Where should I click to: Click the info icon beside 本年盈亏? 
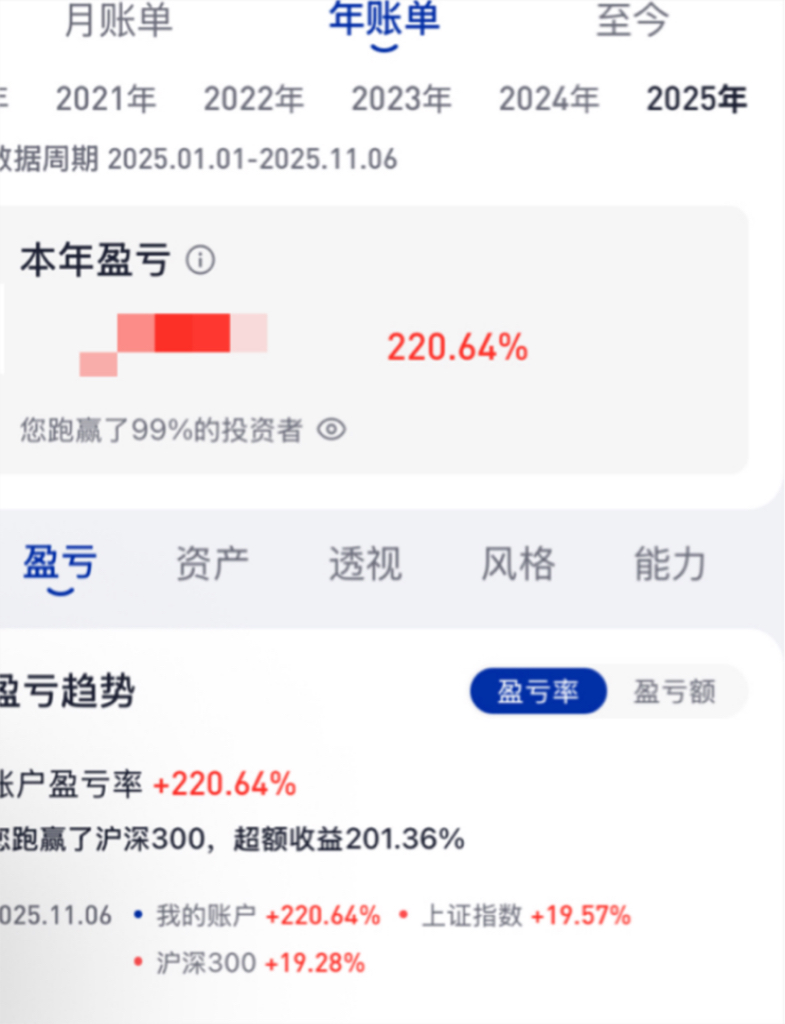(x=201, y=262)
